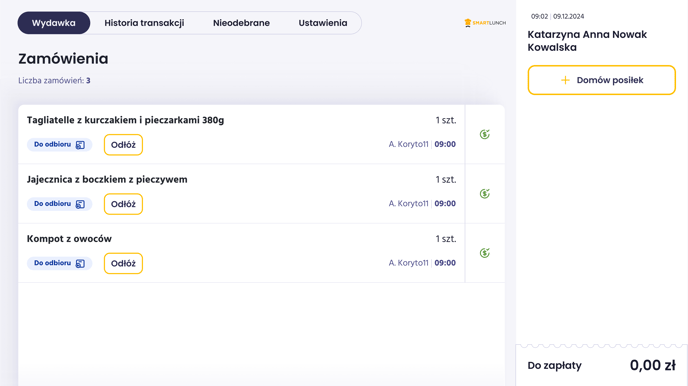The height and width of the screenshot is (386, 688).
Task: Click the 'Do zapłaty' label
Action: pos(555,365)
